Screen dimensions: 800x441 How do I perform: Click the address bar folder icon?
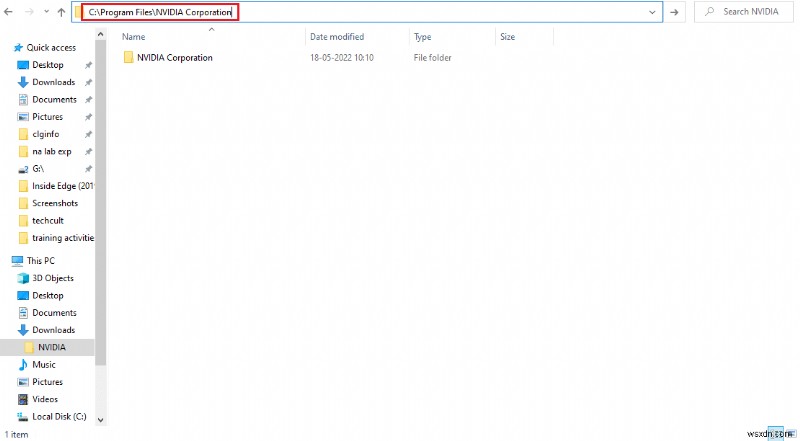(x=77, y=12)
